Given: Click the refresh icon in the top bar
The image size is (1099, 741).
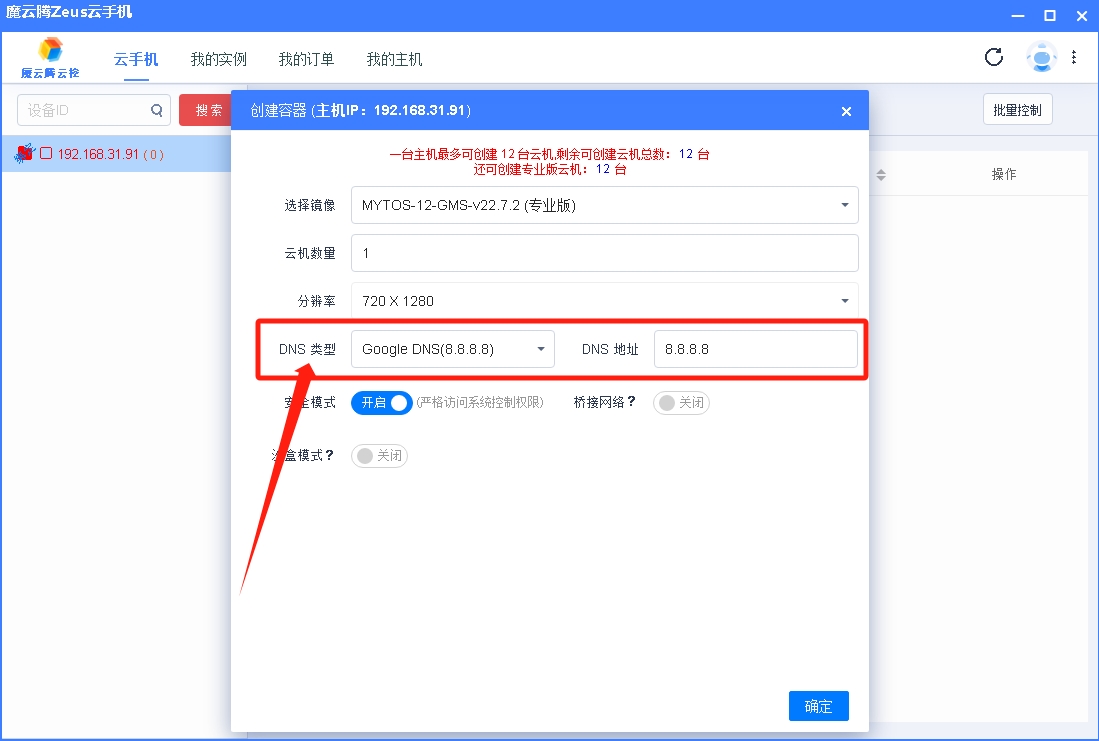Looking at the screenshot, I should (994, 57).
